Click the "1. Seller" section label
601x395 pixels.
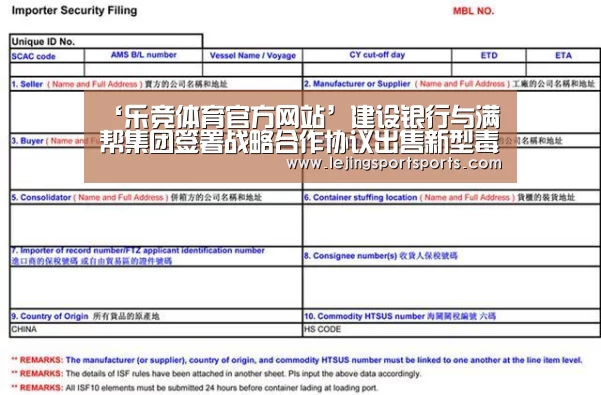[x=27, y=84]
